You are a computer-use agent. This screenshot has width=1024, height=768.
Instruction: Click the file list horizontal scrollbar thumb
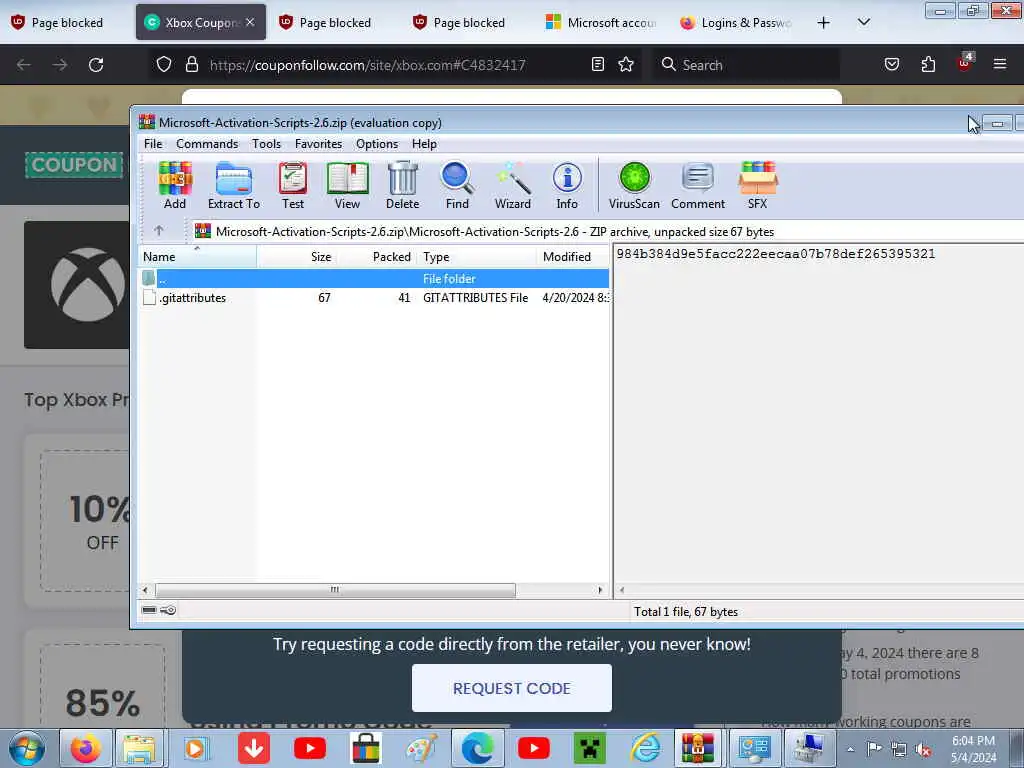pos(335,590)
